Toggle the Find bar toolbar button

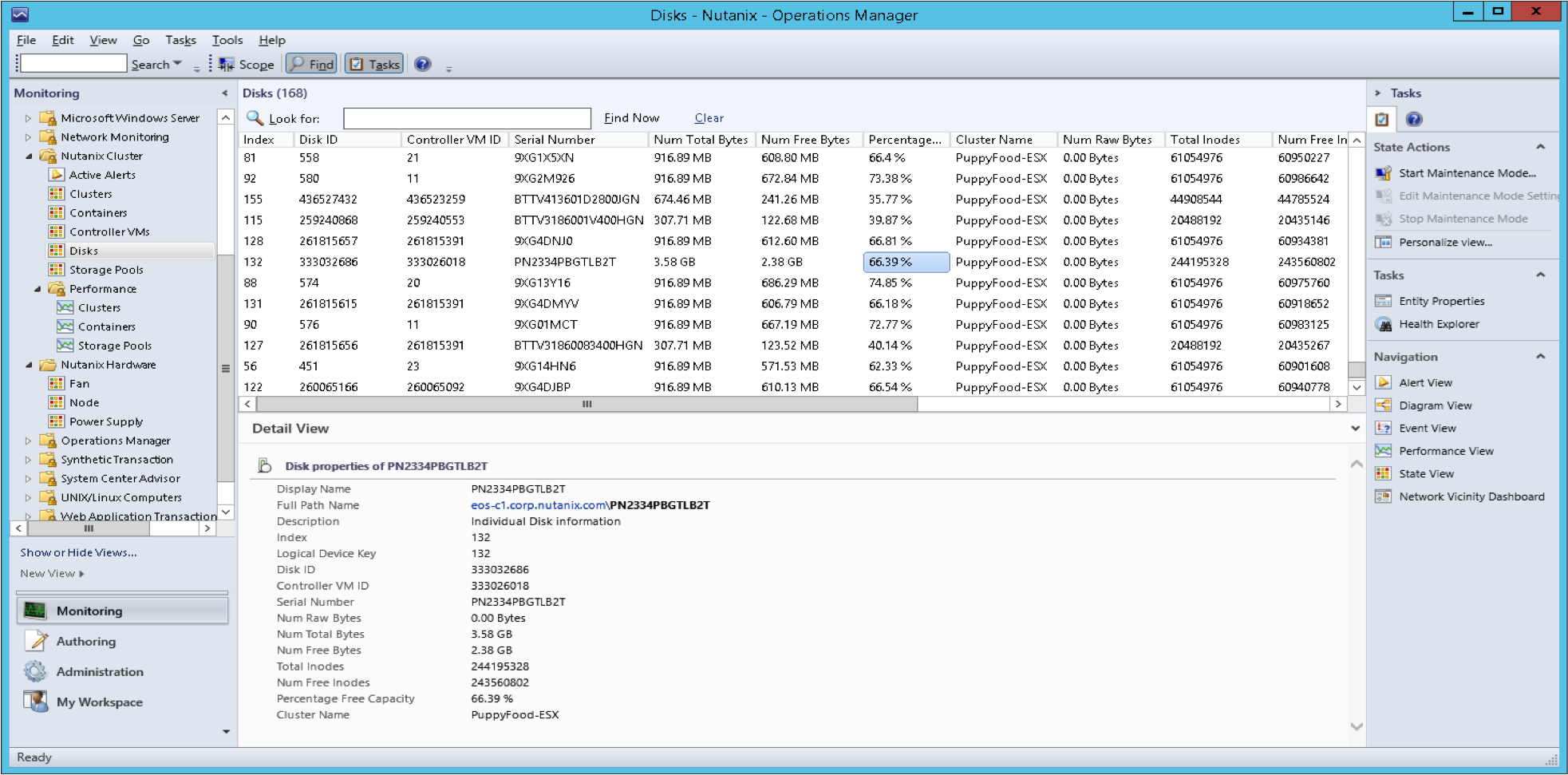(312, 65)
